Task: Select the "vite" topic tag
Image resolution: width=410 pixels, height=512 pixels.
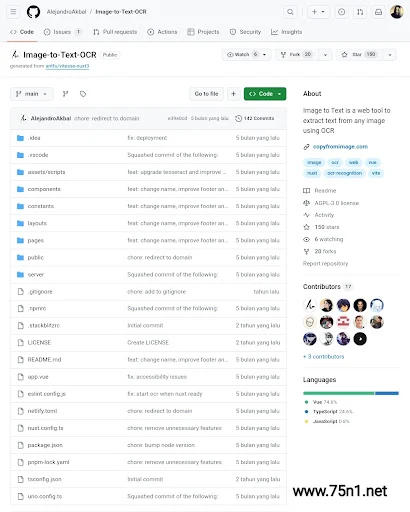Action: [x=376, y=173]
